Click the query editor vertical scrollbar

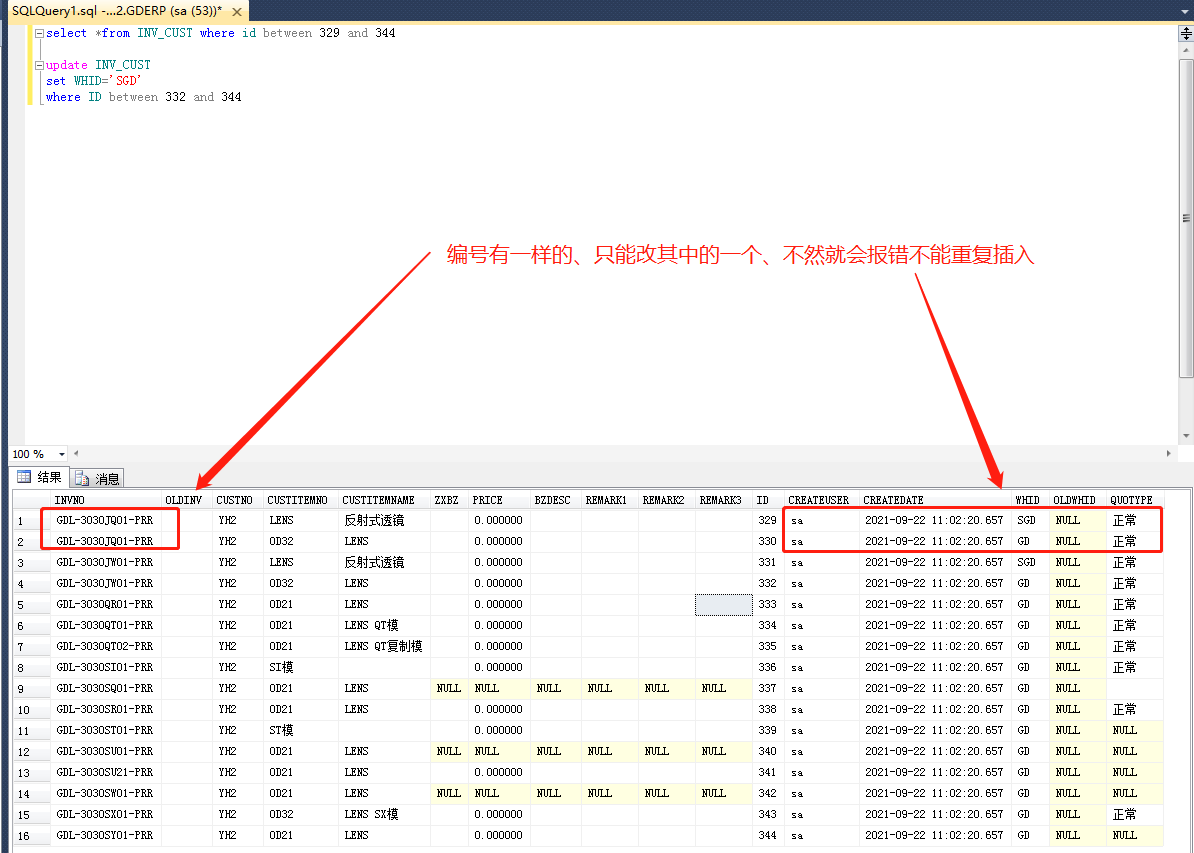(1186, 220)
